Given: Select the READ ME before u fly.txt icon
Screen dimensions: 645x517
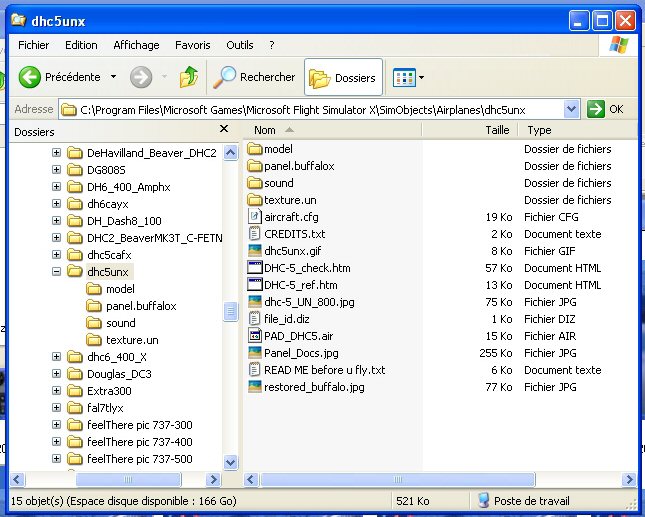Looking at the screenshot, I should tap(255, 370).
